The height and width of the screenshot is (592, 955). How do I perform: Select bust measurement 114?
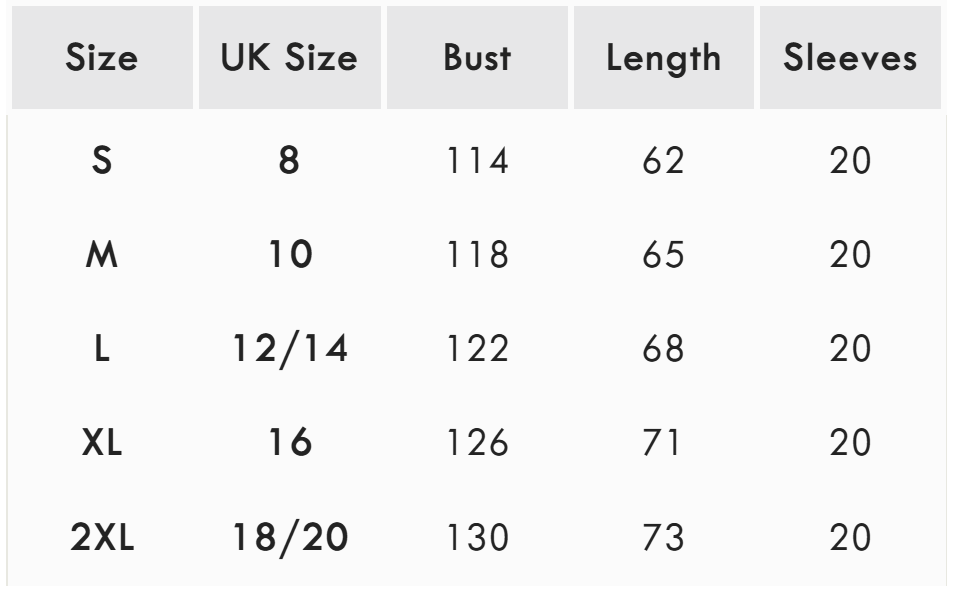click(477, 161)
